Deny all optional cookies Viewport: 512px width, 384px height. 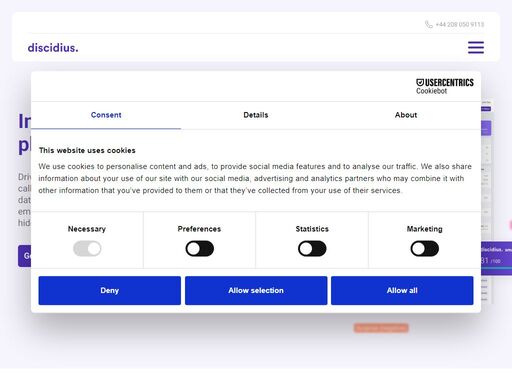click(x=110, y=290)
